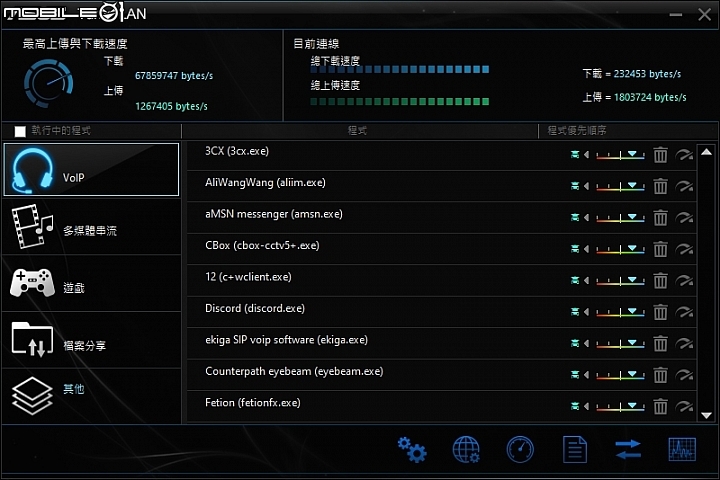This screenshot has height=480, width=720.
Task: Open speed limit gauge for CBox
Action: [x=684, y=249]
